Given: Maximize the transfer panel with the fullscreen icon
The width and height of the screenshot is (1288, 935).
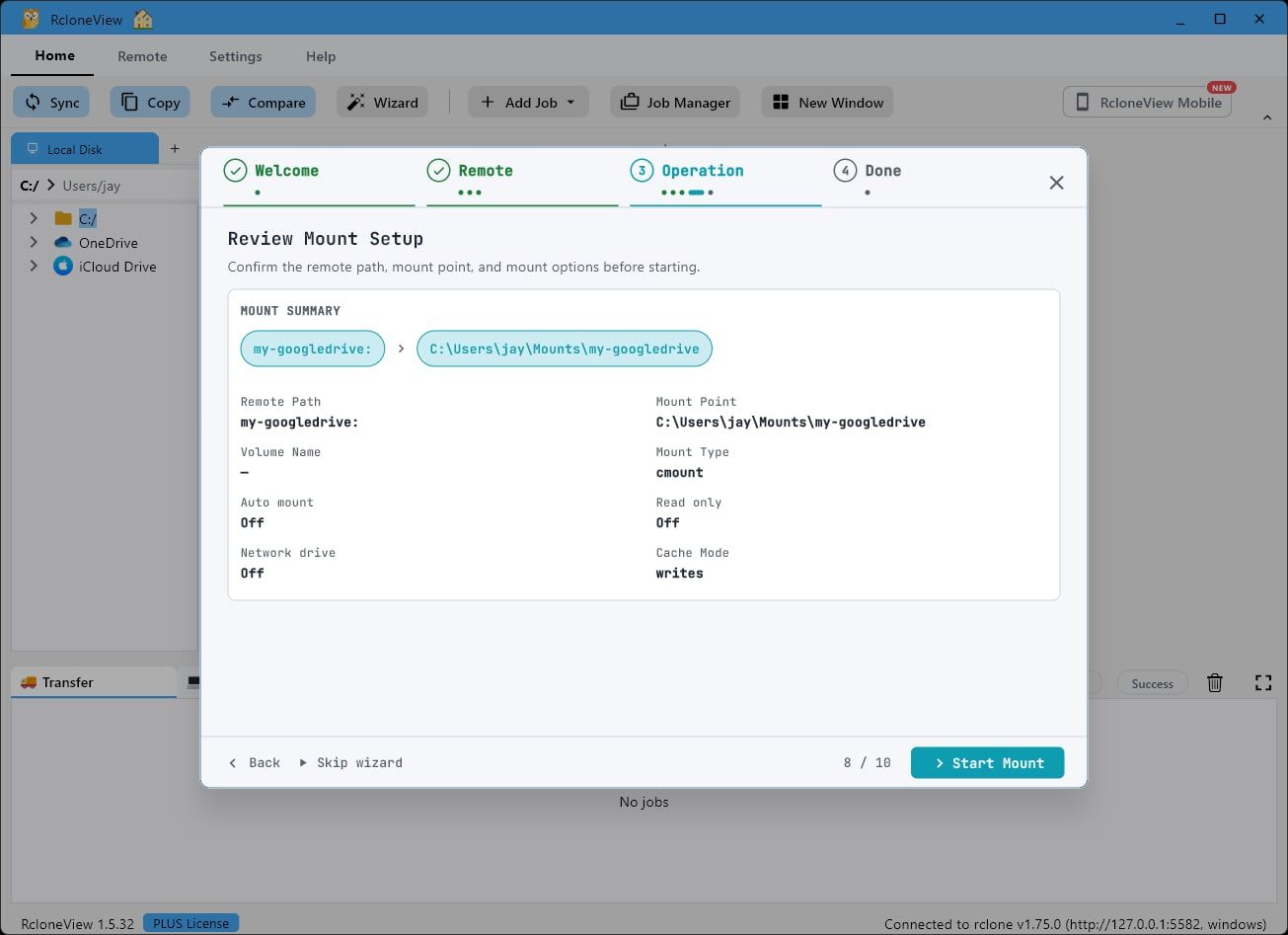Looking at the screenshot, I should click(x=1263, y=682).
